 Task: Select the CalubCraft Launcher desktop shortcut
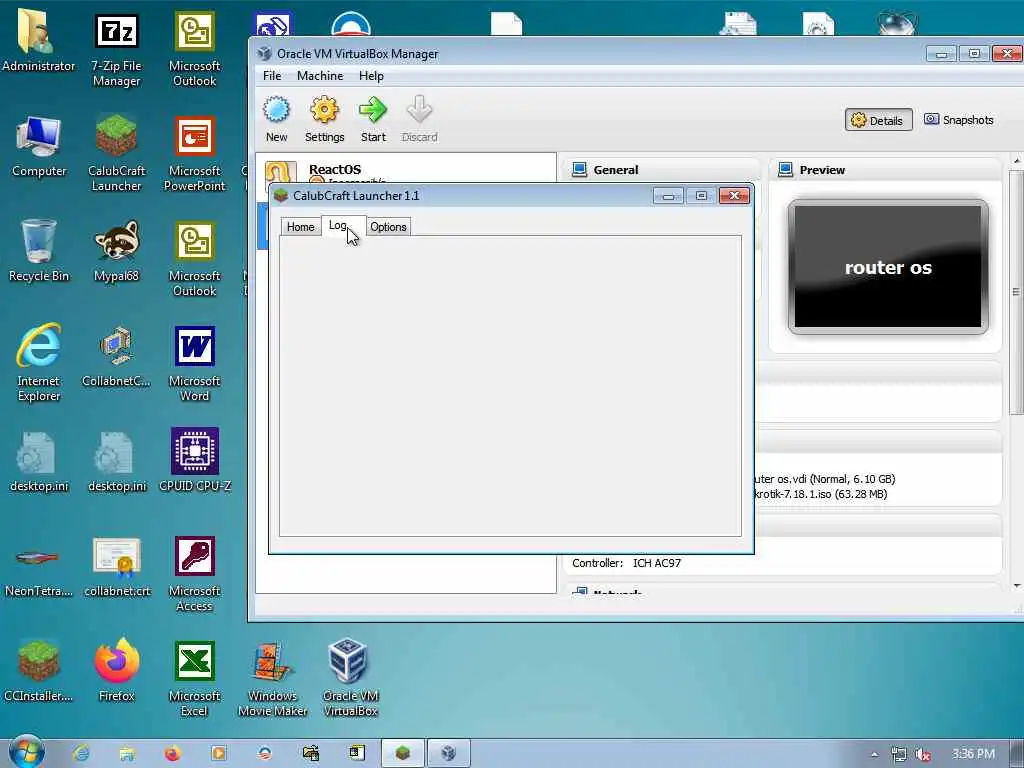[116, 153]
